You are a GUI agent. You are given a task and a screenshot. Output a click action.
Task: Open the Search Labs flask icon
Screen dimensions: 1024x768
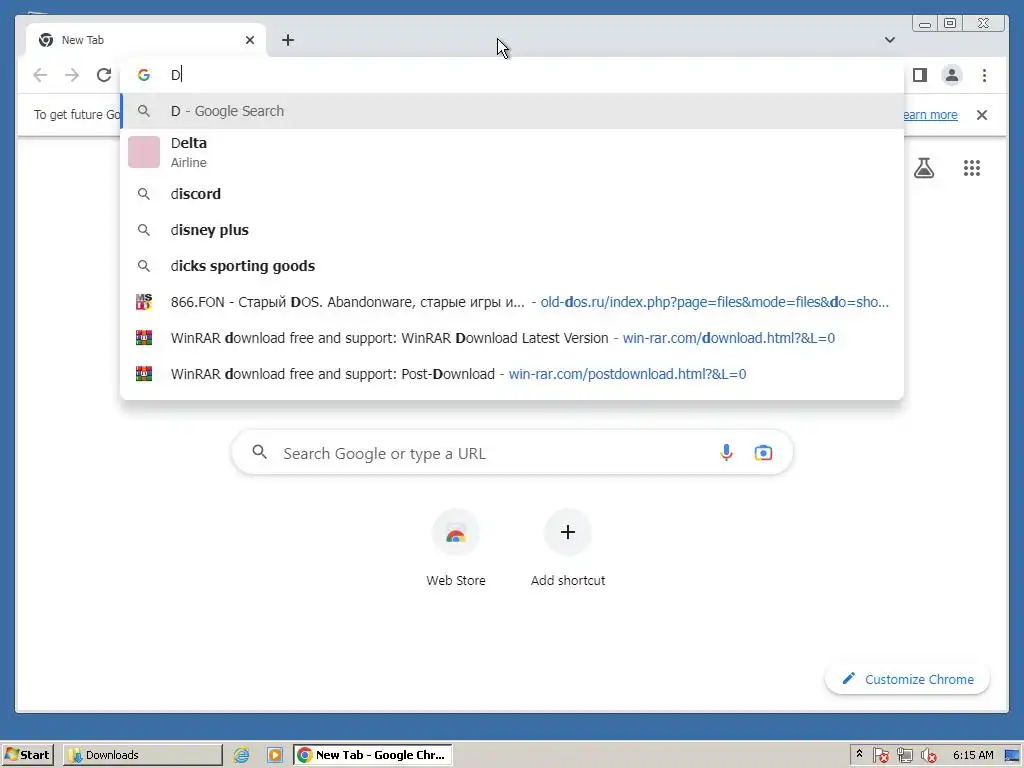[923, 168]
